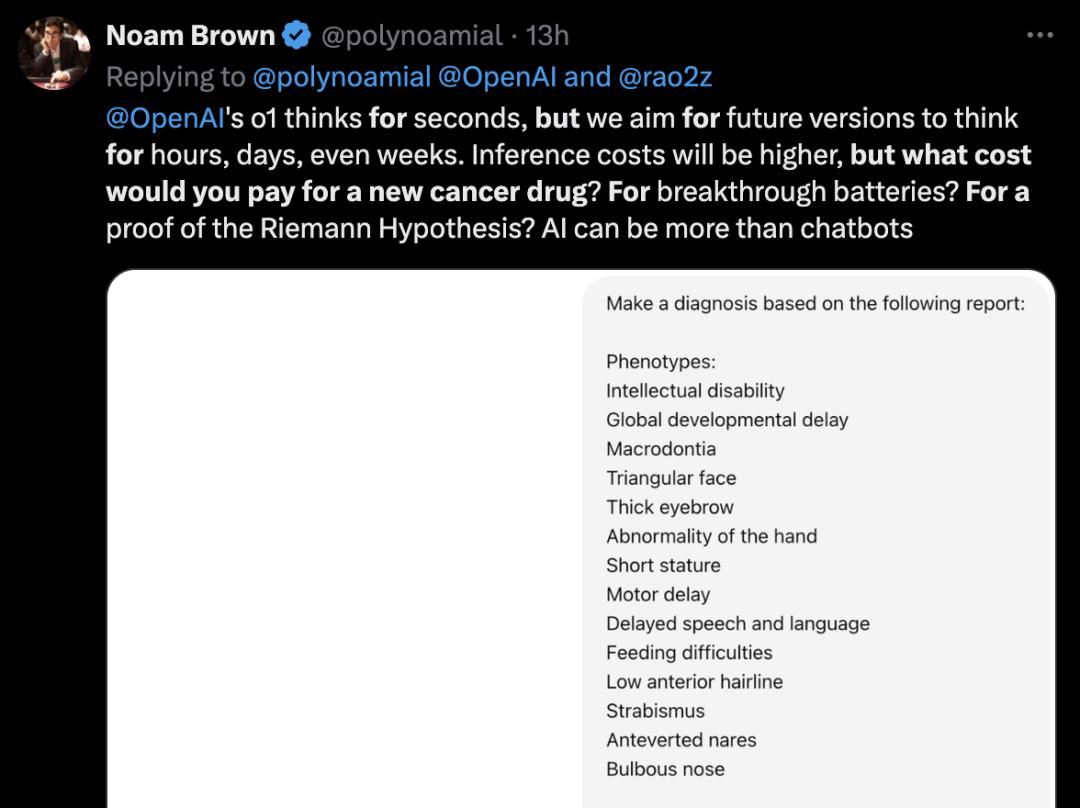The image size is (1080, 808).
Task: Click the 'Phenotypes:' heading in image
Action: pyautogui.click(x=660, y=362)
